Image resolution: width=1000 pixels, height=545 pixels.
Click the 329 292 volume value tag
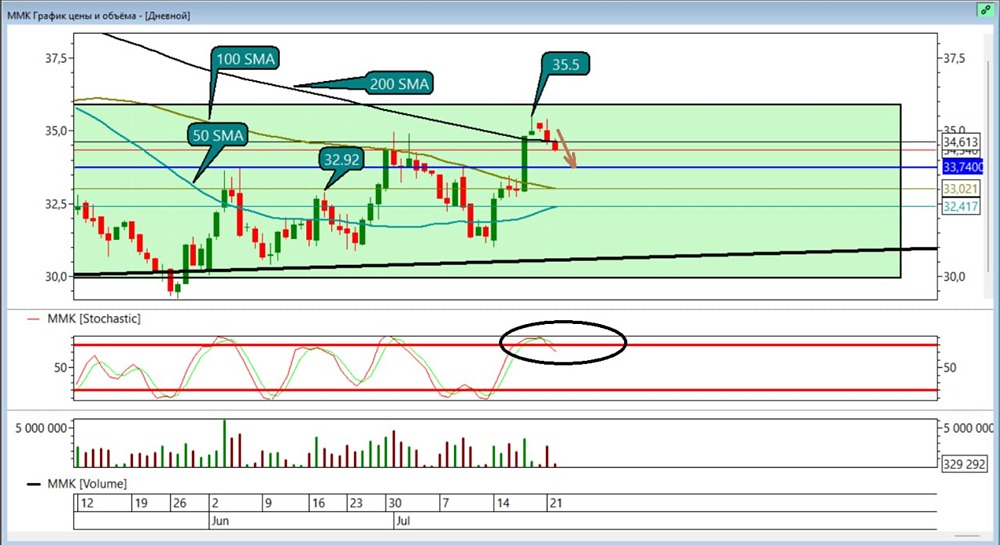[x=965, y=464]
